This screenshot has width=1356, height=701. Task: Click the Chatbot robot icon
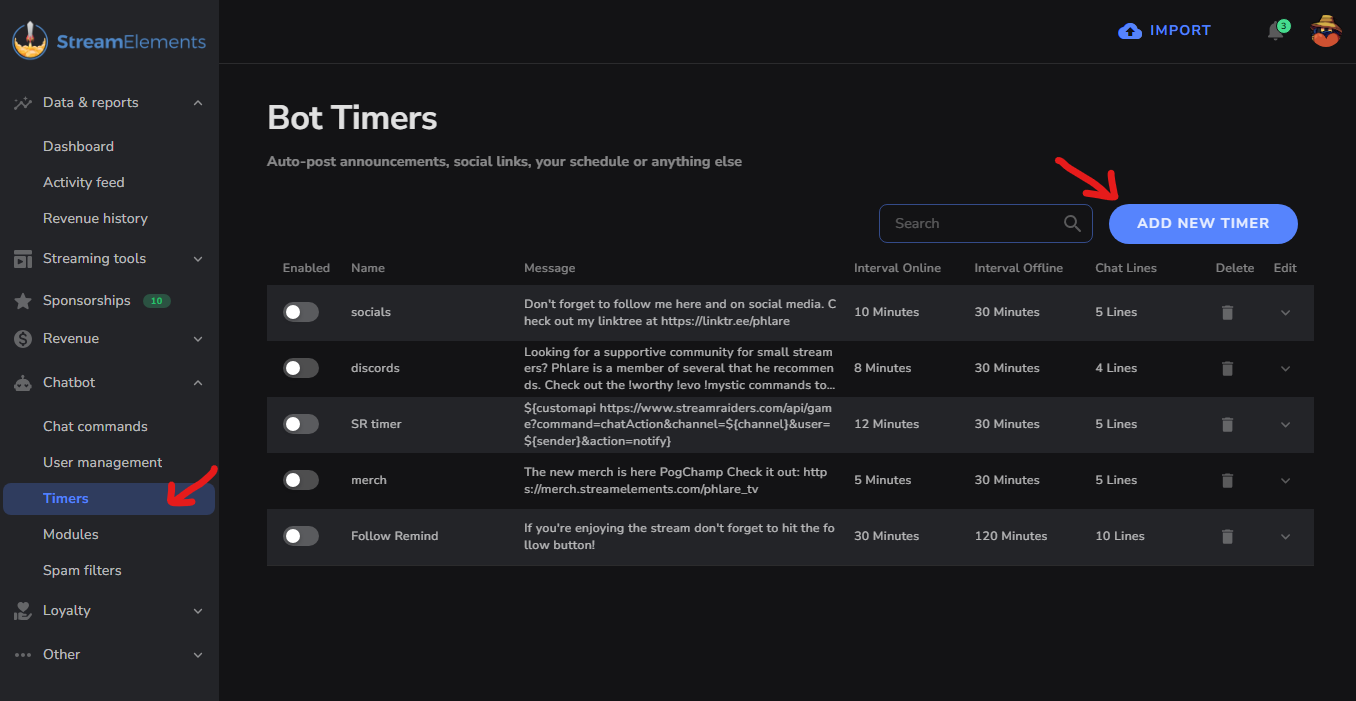(x=22, y=383)
